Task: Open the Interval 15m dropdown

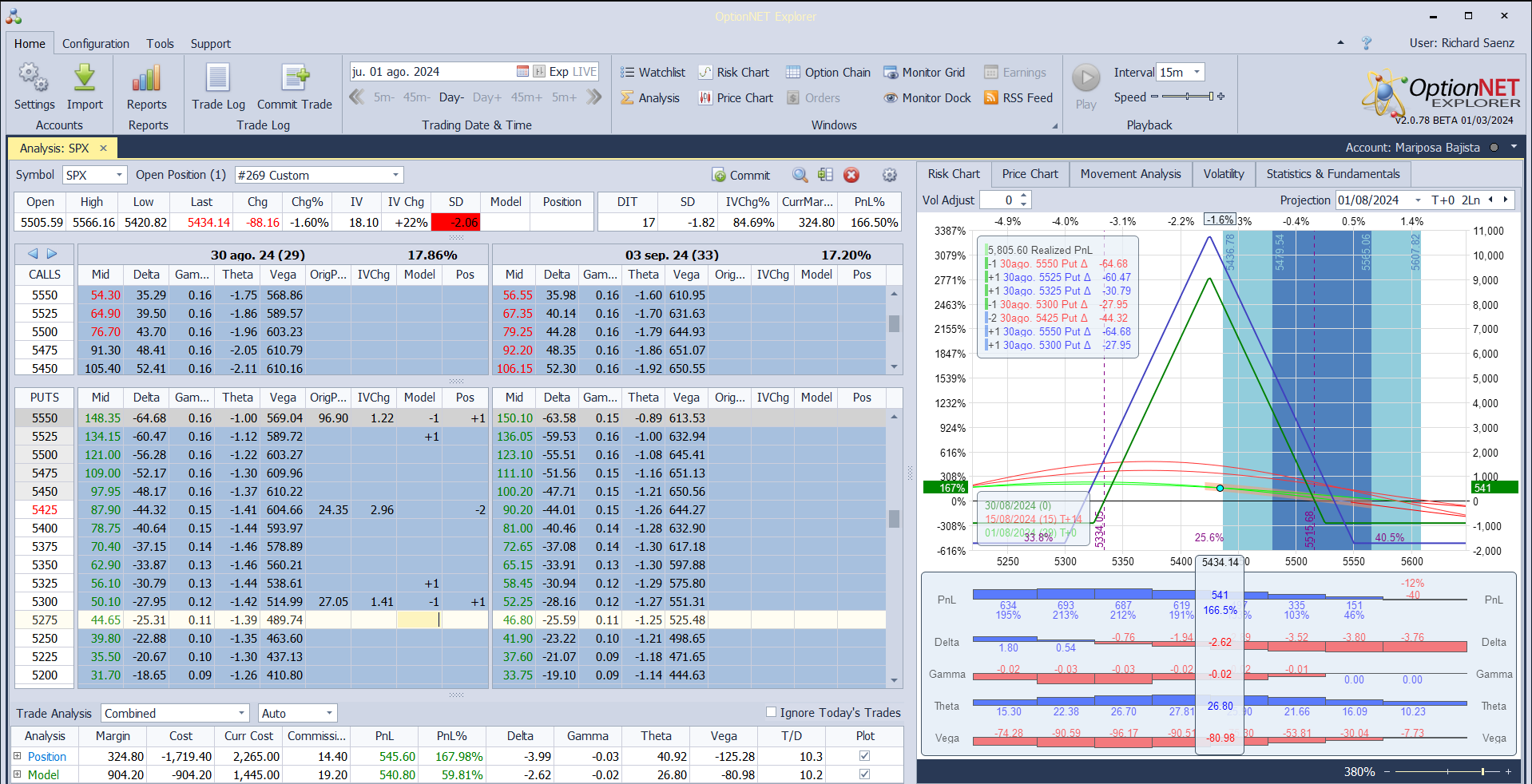Action: [x=1197, y=72]
